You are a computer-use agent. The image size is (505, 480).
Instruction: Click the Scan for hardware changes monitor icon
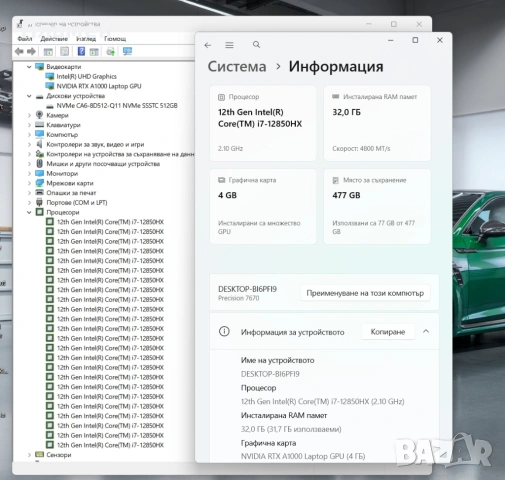pos(127,51)
